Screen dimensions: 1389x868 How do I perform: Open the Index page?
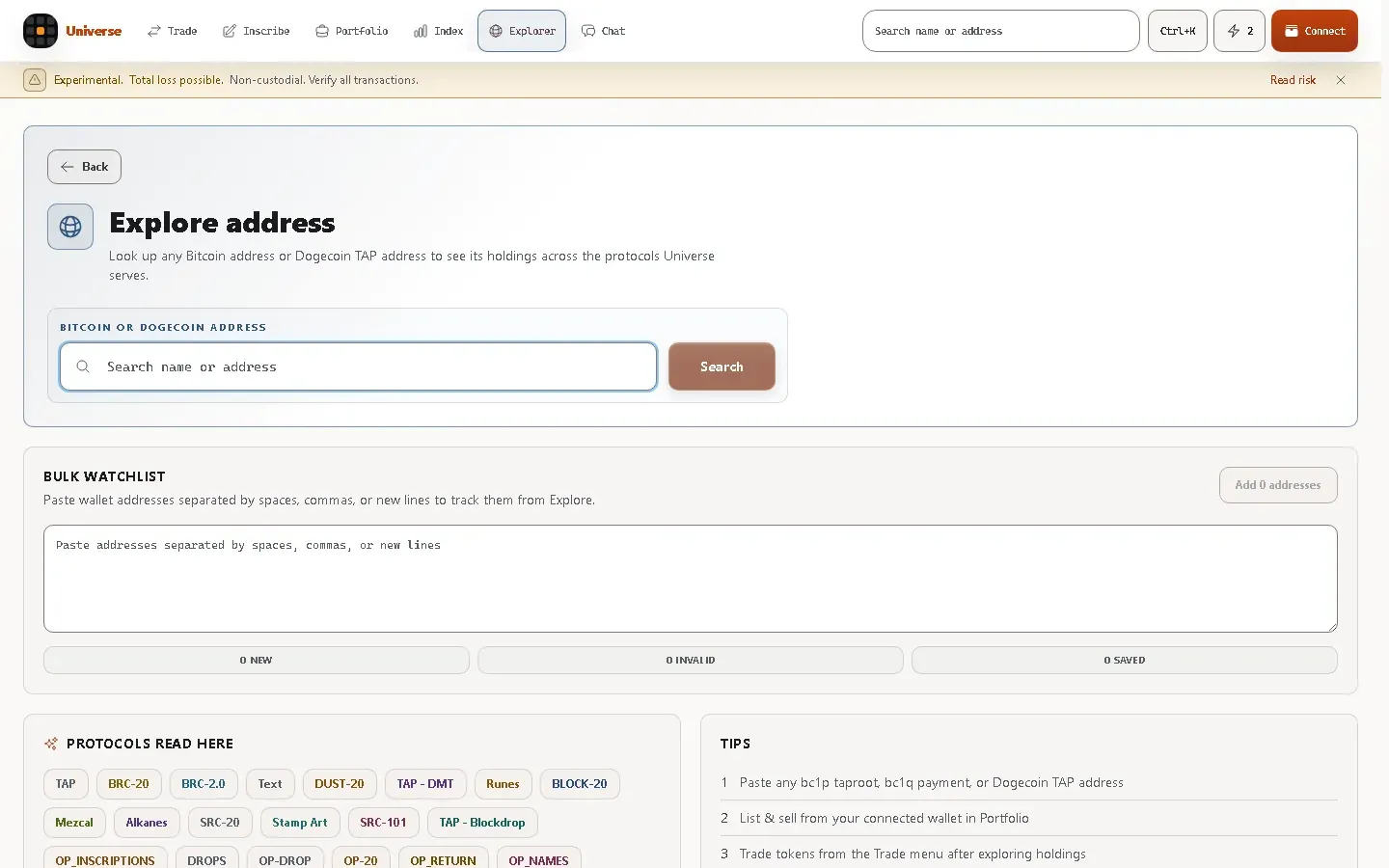click(439, 31)
